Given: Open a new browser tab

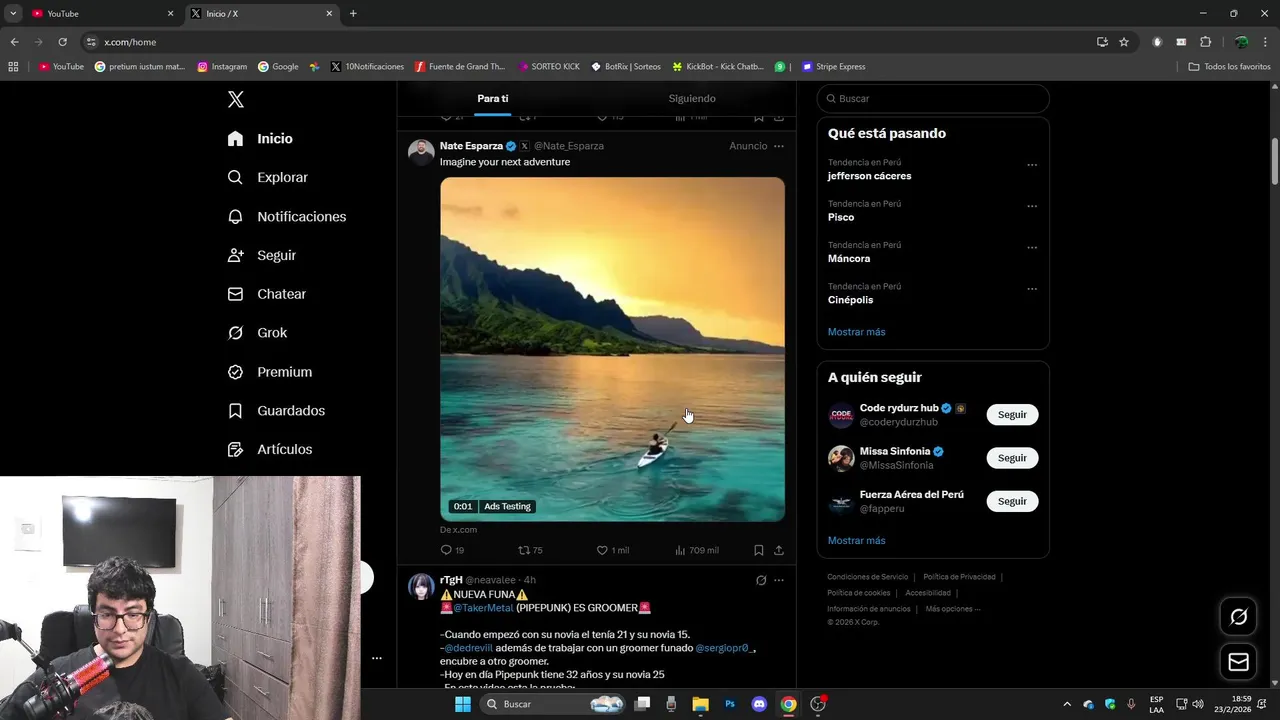Looking at the screenshot, I should 353,14.
